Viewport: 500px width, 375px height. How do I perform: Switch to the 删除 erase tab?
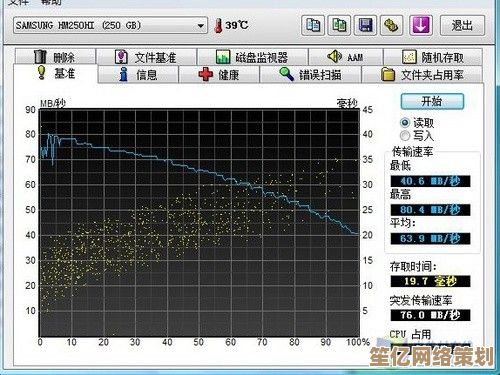[55, 57]
